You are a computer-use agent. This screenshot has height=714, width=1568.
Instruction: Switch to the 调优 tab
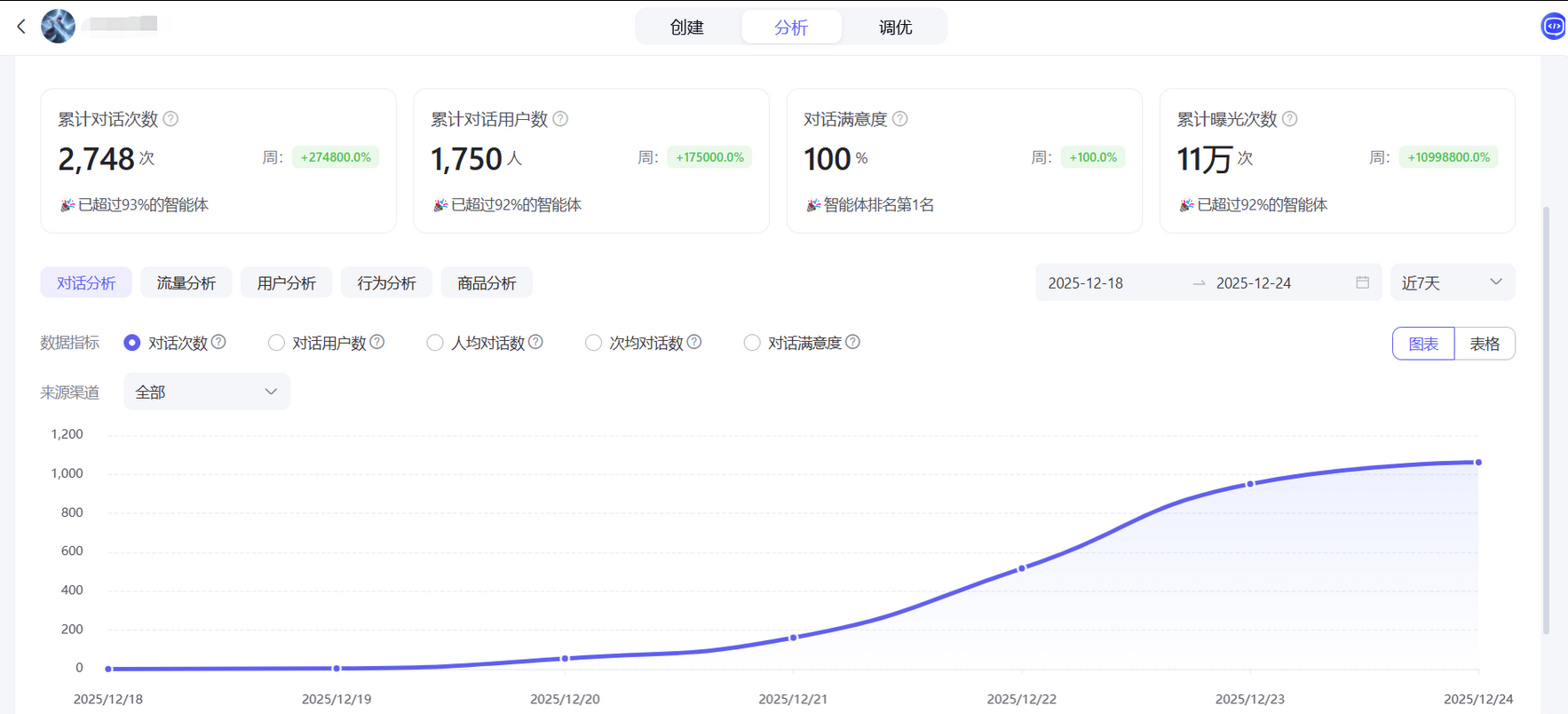896,27
